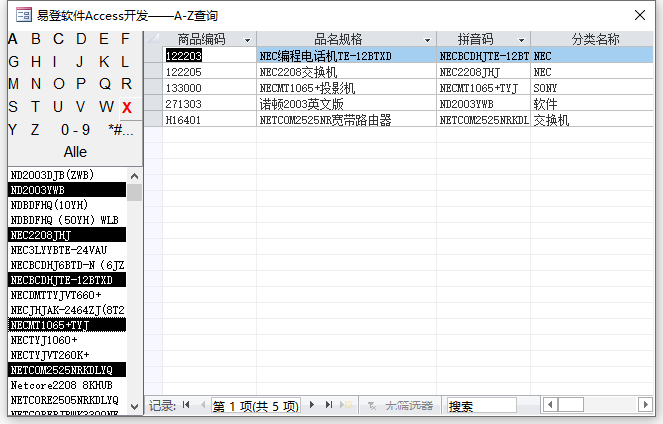The width and height of the screenshot is (663, 424).
Task: Select NDBDFHQ(10YH) list entry
Action: [67, 205]
